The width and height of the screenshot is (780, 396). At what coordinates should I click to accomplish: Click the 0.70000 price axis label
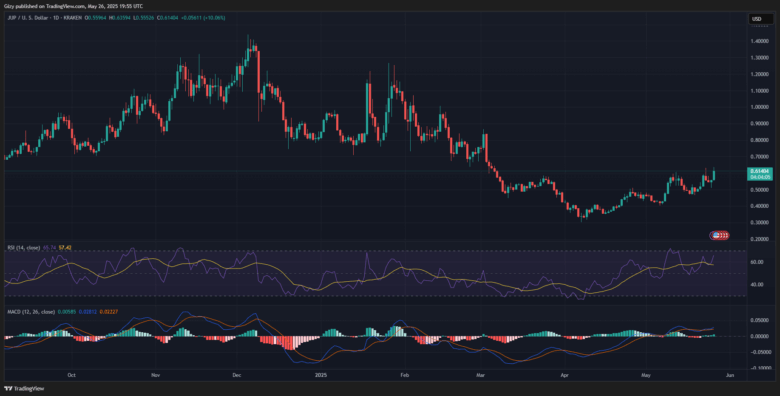coord(759,157)
